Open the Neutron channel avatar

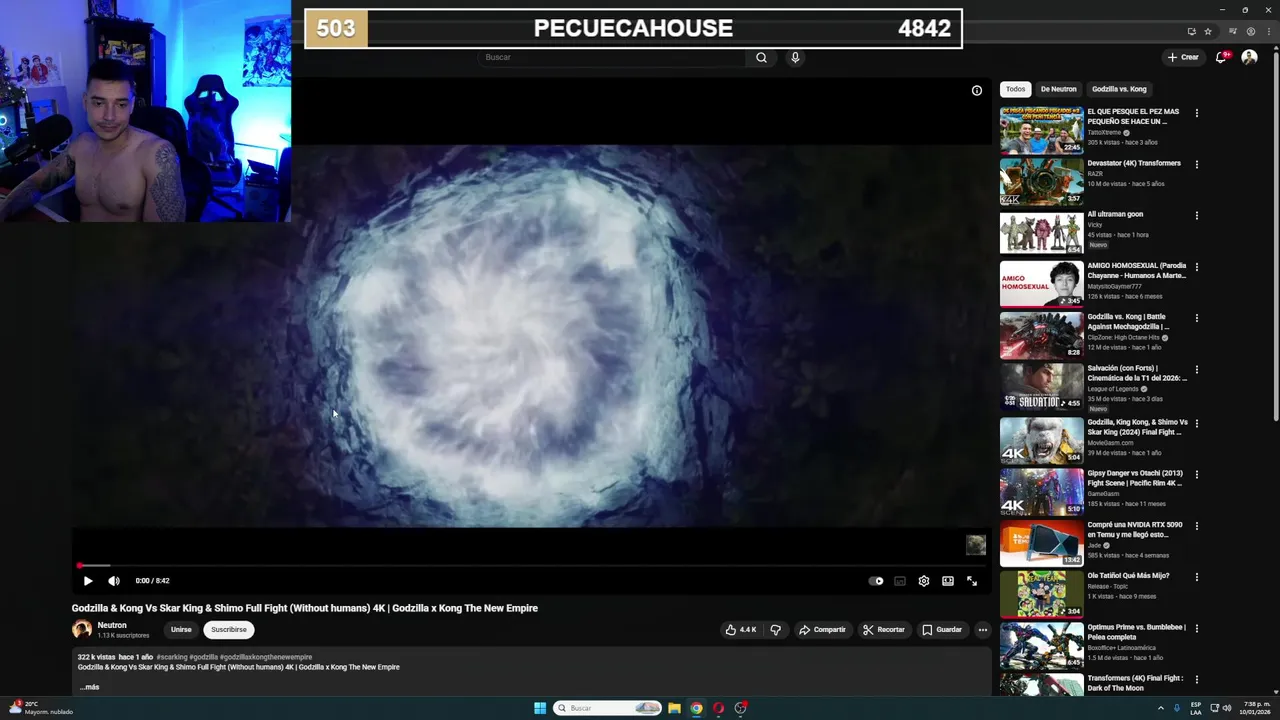pyautogui.click(x=82, y=630)
